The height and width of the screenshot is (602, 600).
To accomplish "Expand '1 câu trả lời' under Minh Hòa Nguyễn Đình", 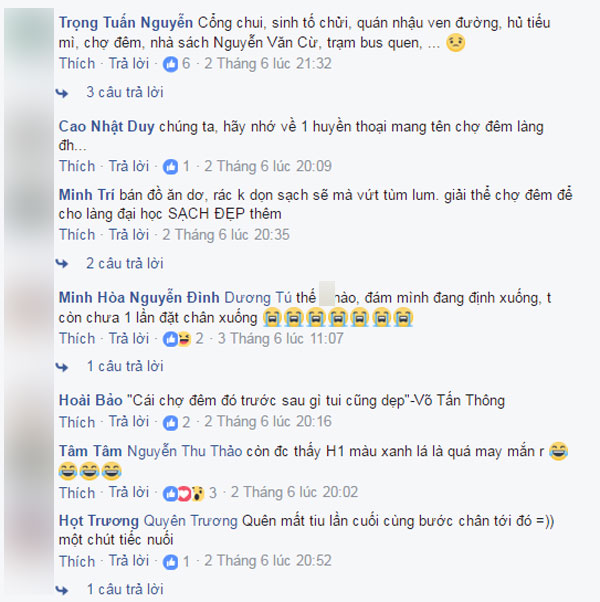I will 125,366.
